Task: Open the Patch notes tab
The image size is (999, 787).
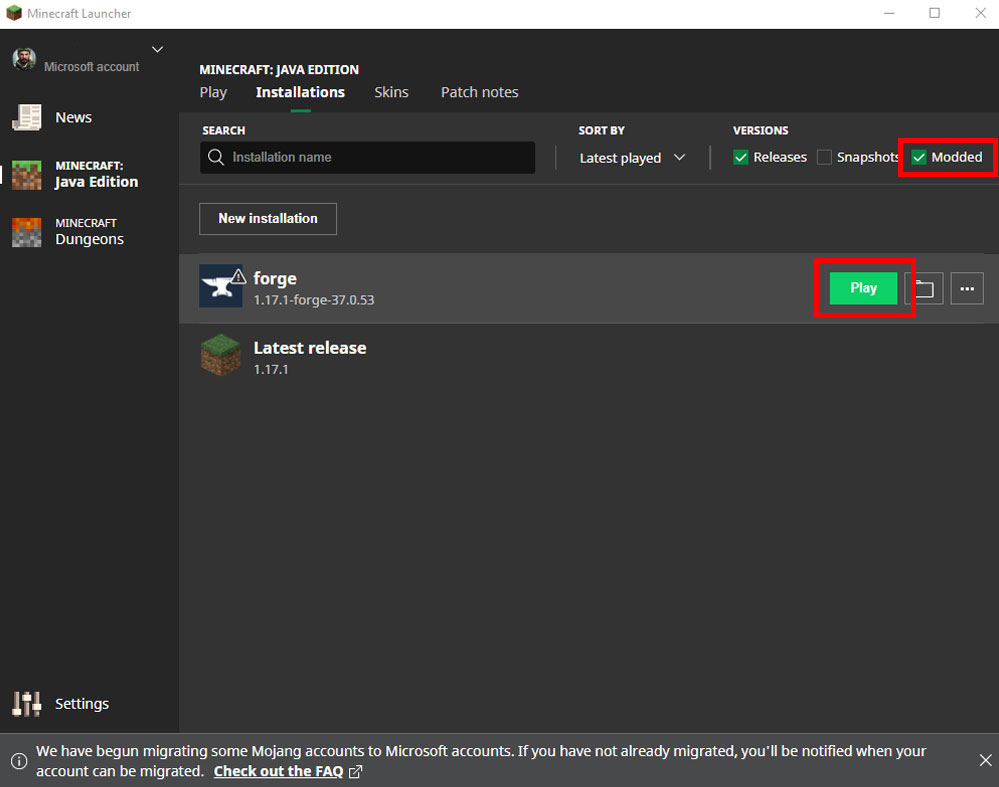Action: click(x=479, y=92)
